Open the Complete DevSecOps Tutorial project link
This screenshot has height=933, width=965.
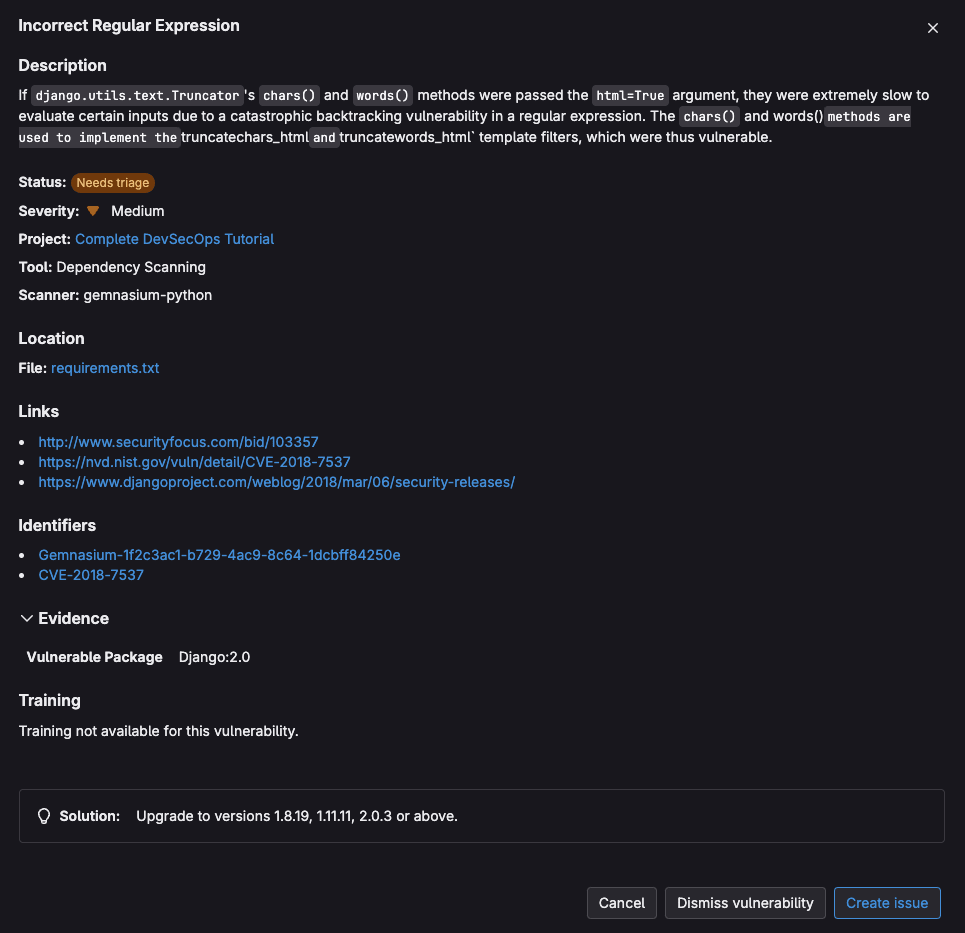coord(174,239)
